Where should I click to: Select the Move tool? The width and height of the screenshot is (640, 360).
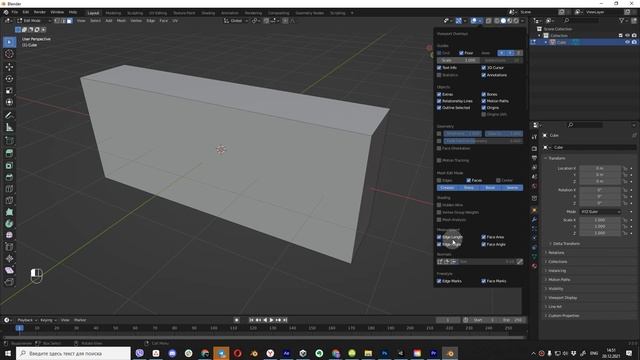(9, 67)
